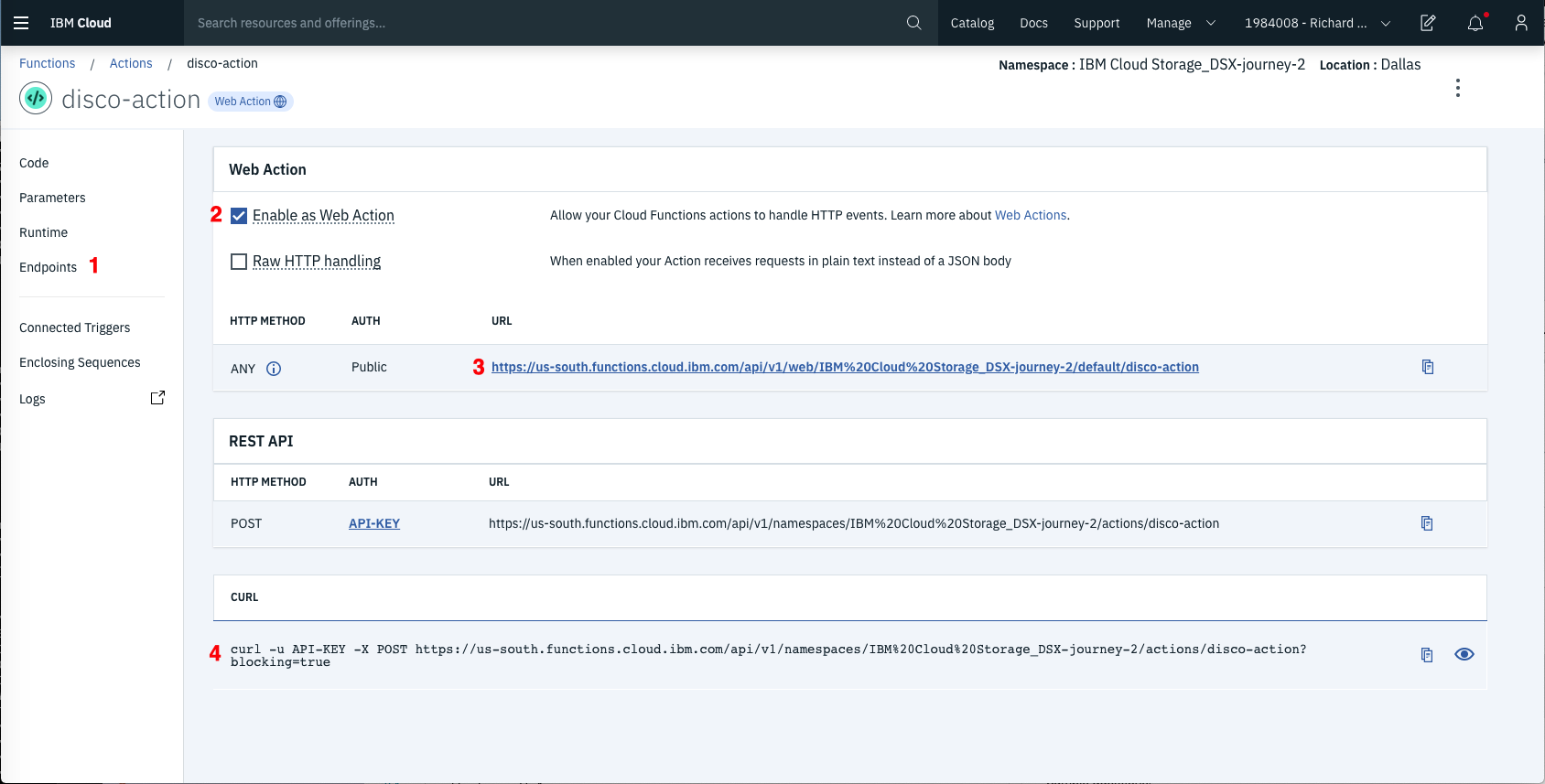Go to Functions breadcrumb

[x=47, y=63]
